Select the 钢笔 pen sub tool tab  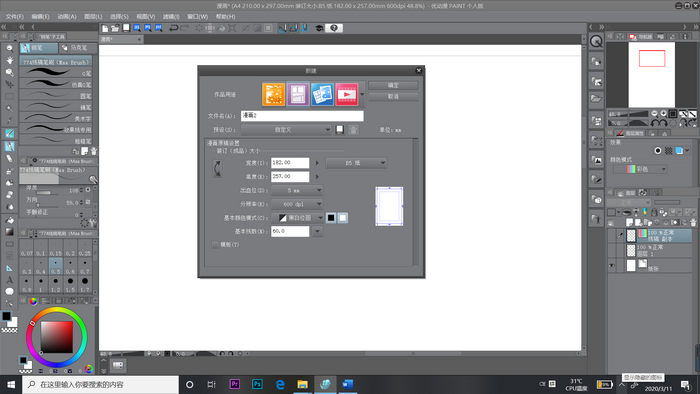click(38, 47)
